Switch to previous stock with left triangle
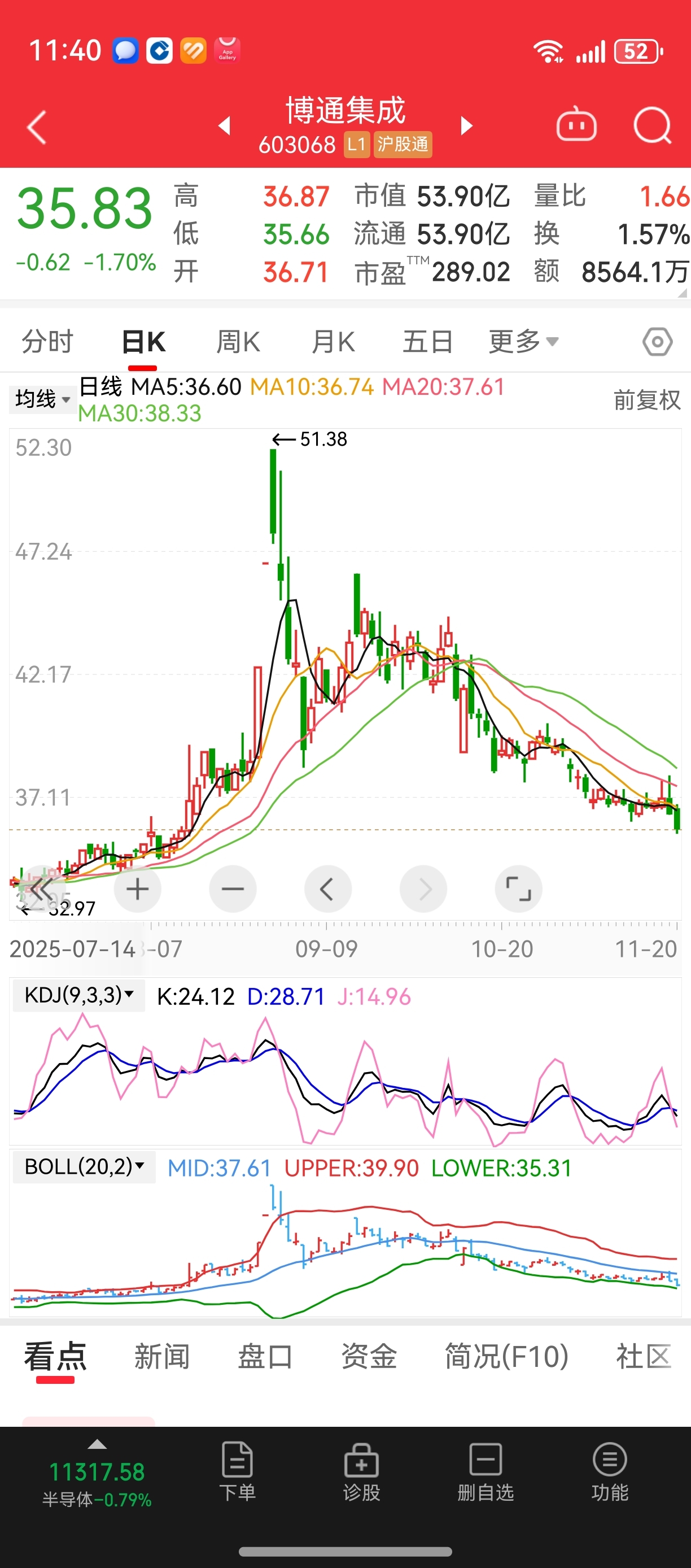 (x=225, y=125)
